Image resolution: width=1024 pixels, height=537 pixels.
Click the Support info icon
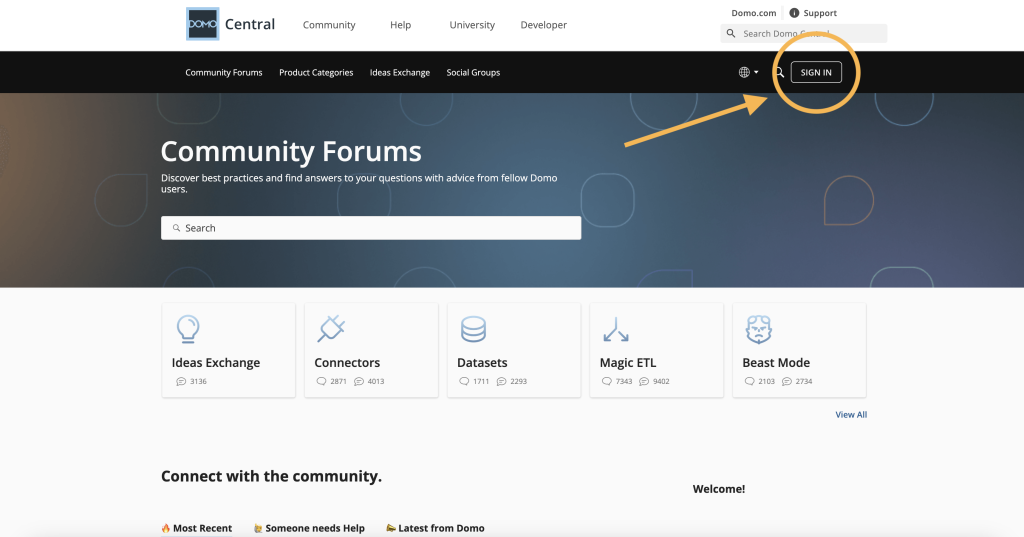point(794,13)
